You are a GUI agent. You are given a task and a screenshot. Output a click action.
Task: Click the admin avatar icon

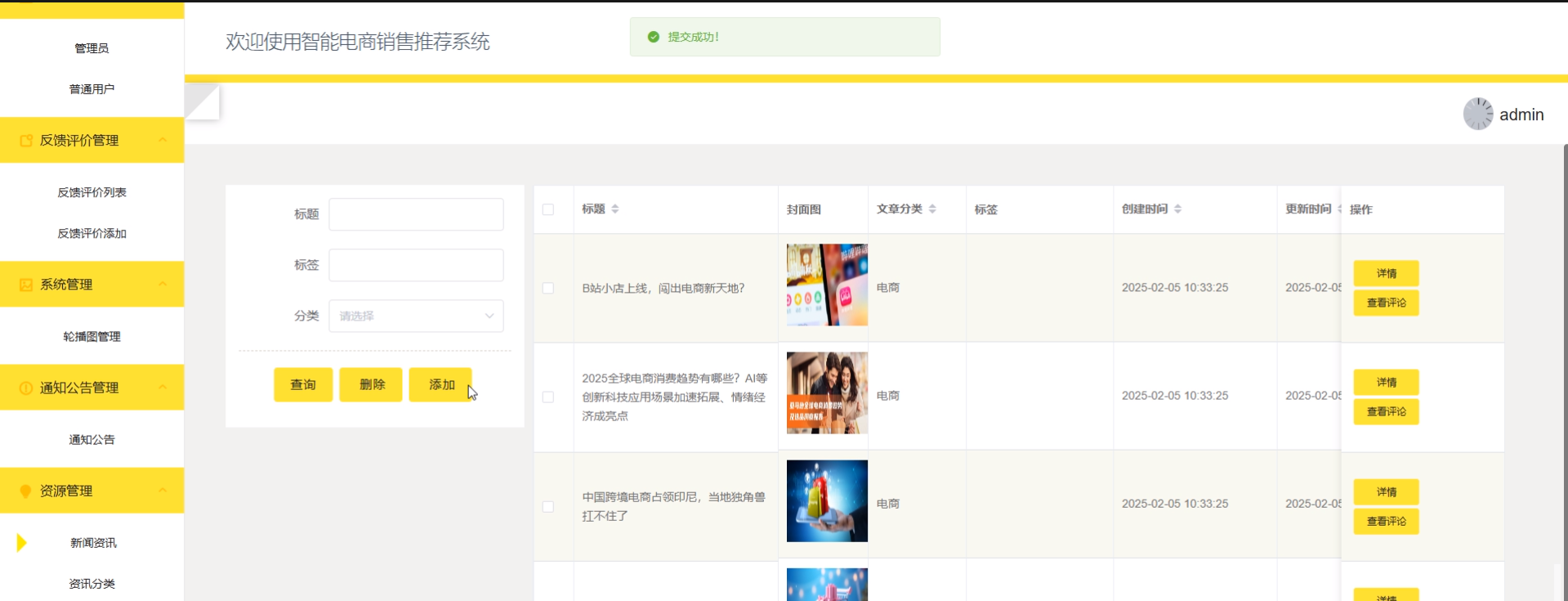pyautogui.click(x=1478, y=114)
